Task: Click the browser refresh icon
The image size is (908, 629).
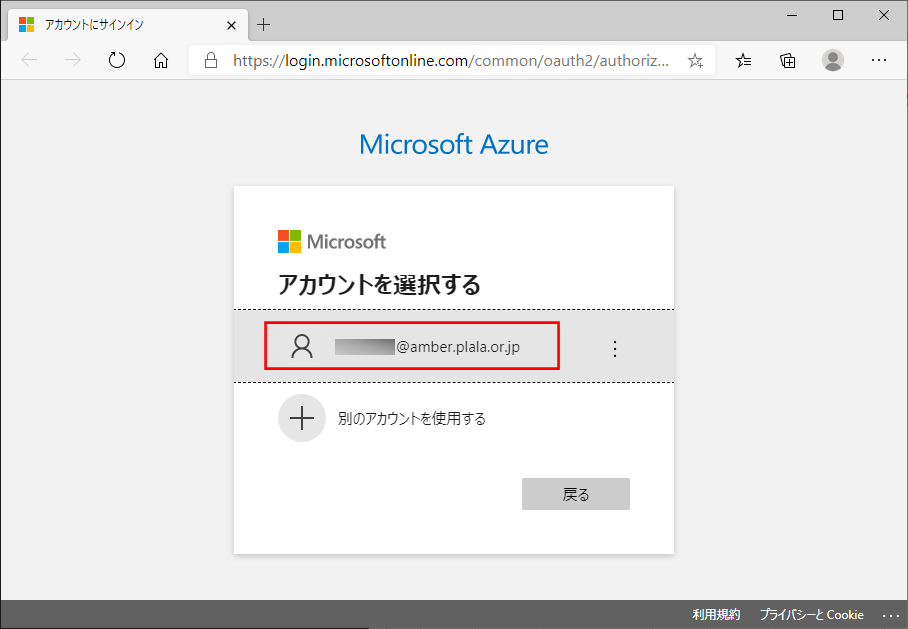Action: click(x=117, y=60)
